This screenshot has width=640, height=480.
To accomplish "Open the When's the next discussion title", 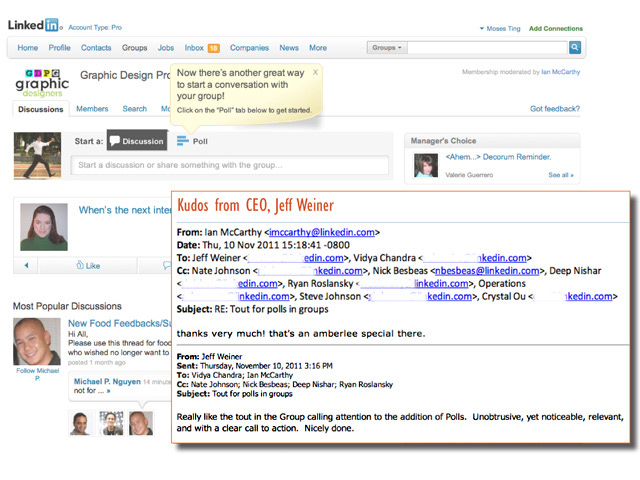I will point(125,210).
